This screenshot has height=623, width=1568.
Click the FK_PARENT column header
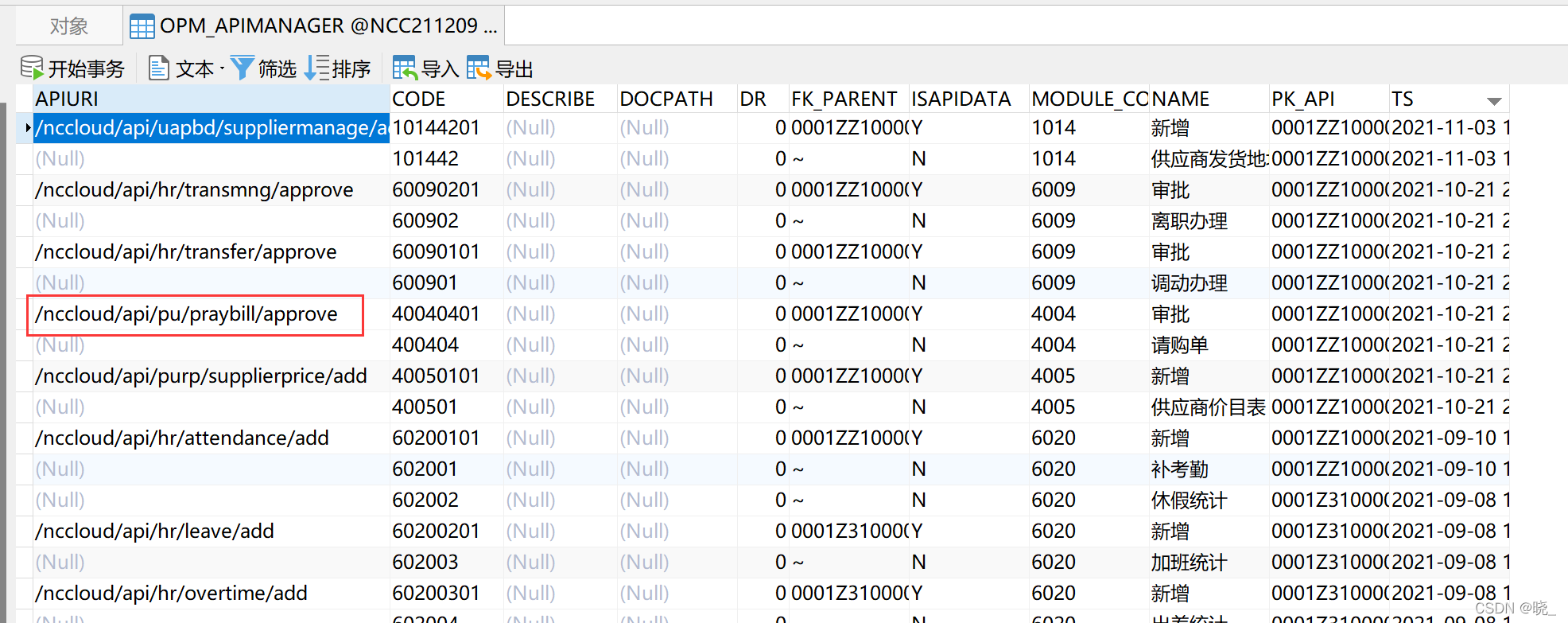coord(848,99)
